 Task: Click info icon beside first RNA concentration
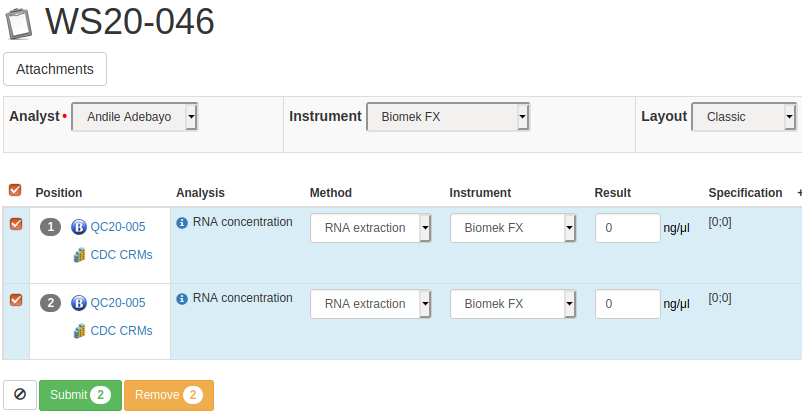pyautogui.click(x=182, y=223)
